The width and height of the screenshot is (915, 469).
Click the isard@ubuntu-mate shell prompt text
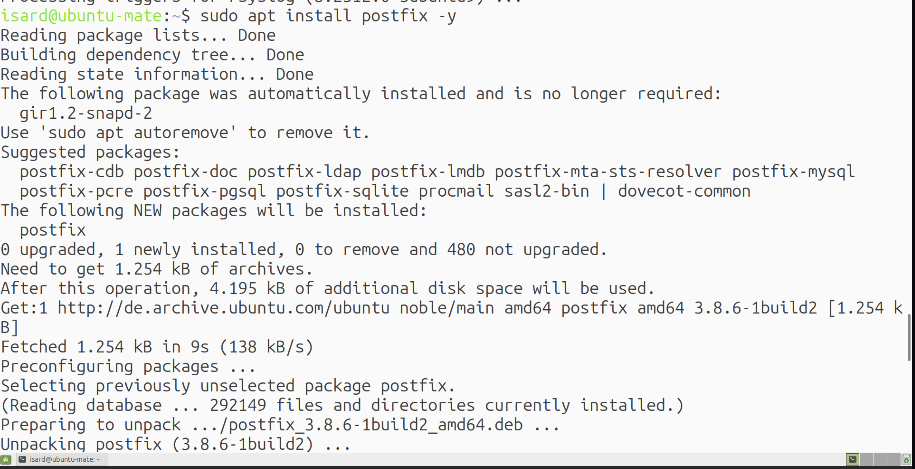click(x=95, y=16)
